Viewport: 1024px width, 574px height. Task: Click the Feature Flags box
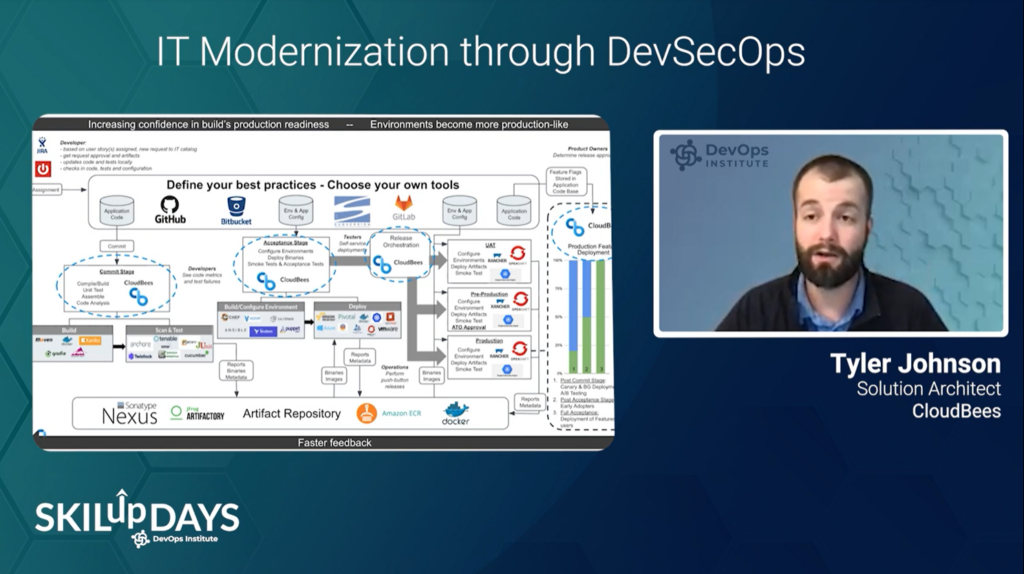click(566, 182)
